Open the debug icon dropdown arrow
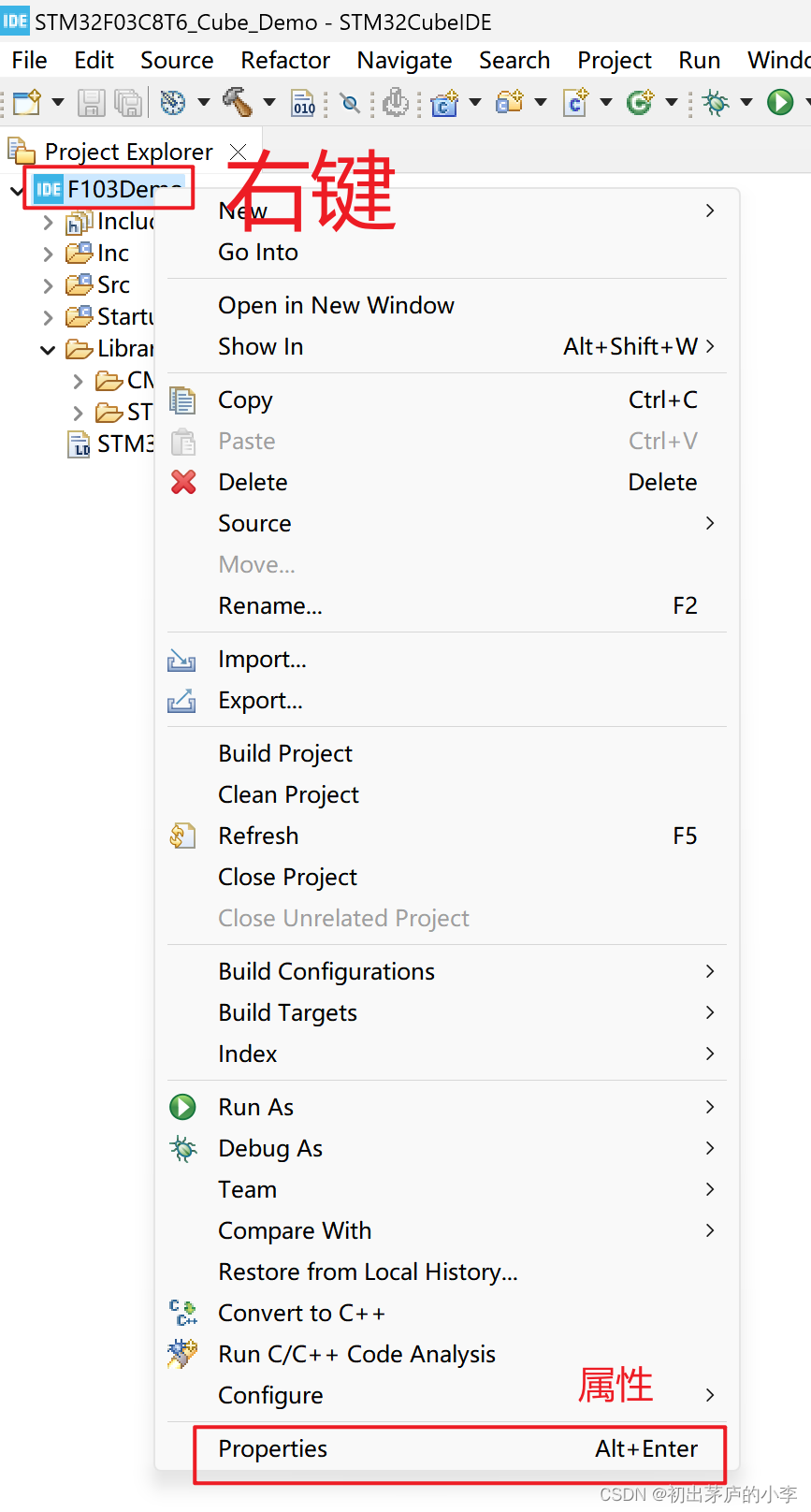This screenshot has height=1512, width=811. tap(746, 102)
